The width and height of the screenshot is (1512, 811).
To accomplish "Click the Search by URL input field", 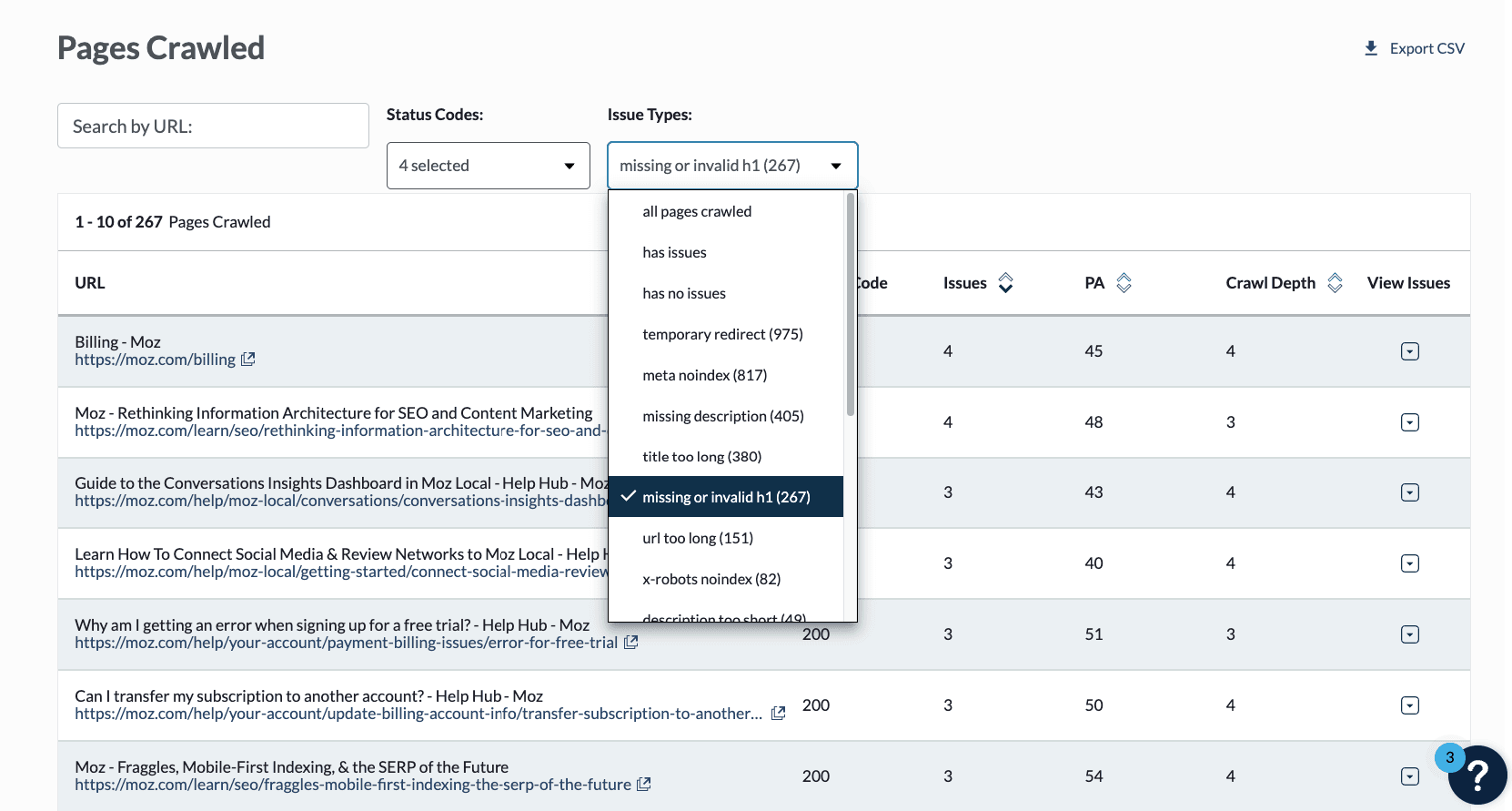I will (x=213, y=126).
